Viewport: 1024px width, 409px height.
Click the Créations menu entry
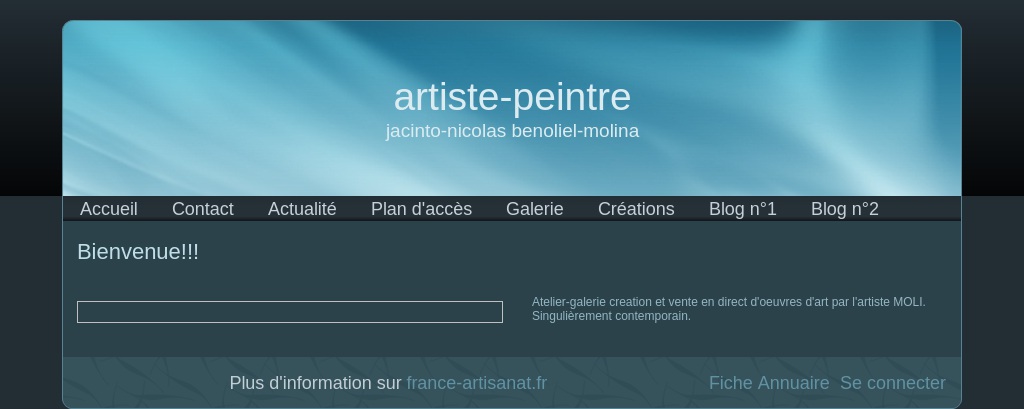click(636, 209)
